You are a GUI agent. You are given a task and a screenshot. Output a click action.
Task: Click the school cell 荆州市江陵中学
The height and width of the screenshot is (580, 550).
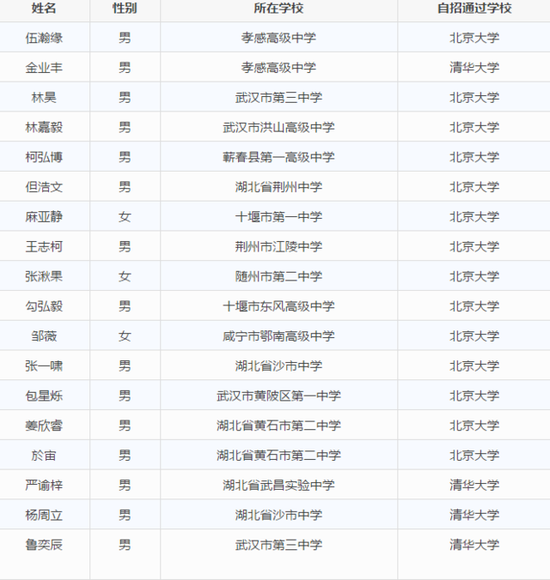pyautogui.click(x=279, y=247)
